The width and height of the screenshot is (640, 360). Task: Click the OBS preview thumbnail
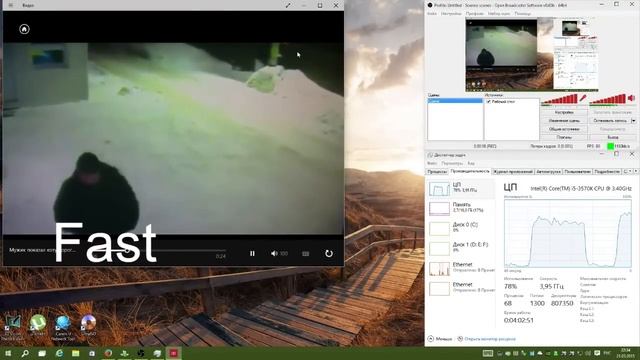[x=532, y=55]
